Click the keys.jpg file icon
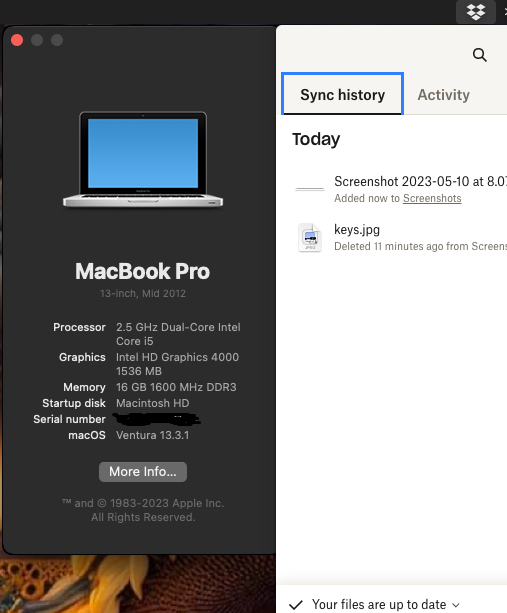Image resolution: width=507 pixels, height=613 pixels. 310,237
